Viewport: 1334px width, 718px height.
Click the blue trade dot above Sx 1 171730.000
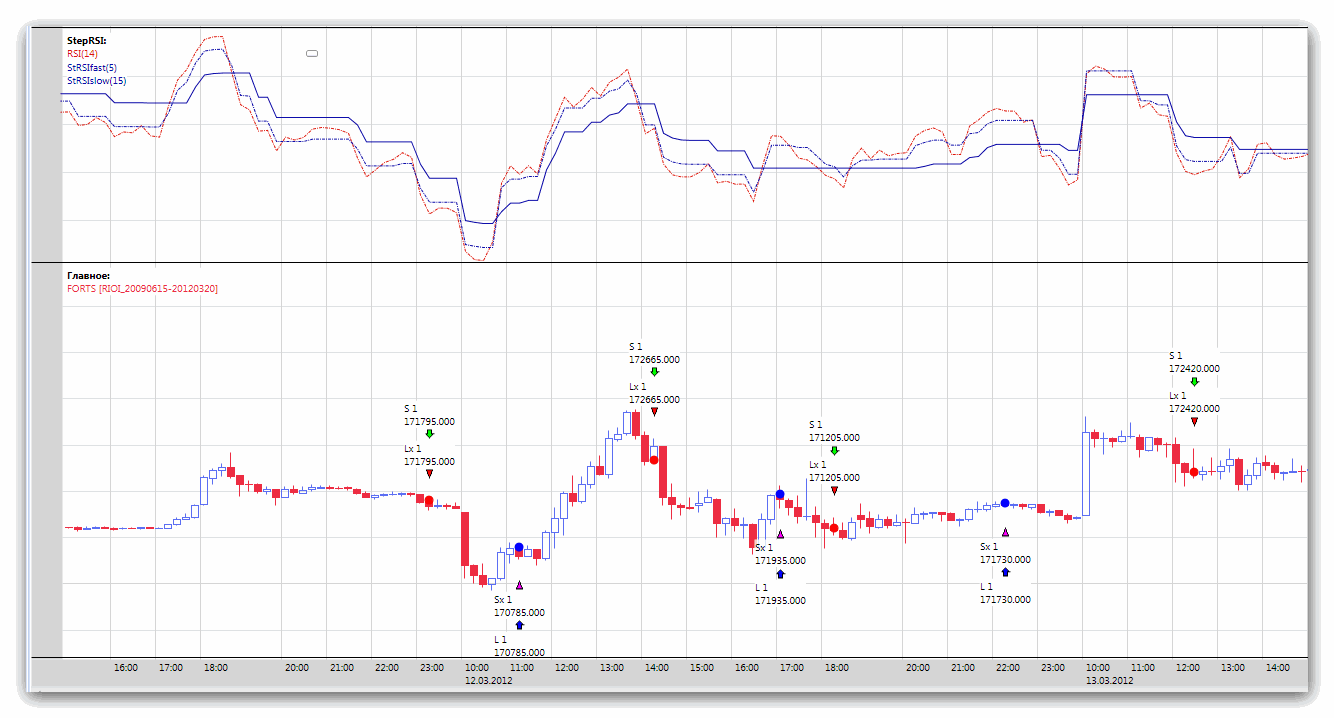[x=1005, y=503]
